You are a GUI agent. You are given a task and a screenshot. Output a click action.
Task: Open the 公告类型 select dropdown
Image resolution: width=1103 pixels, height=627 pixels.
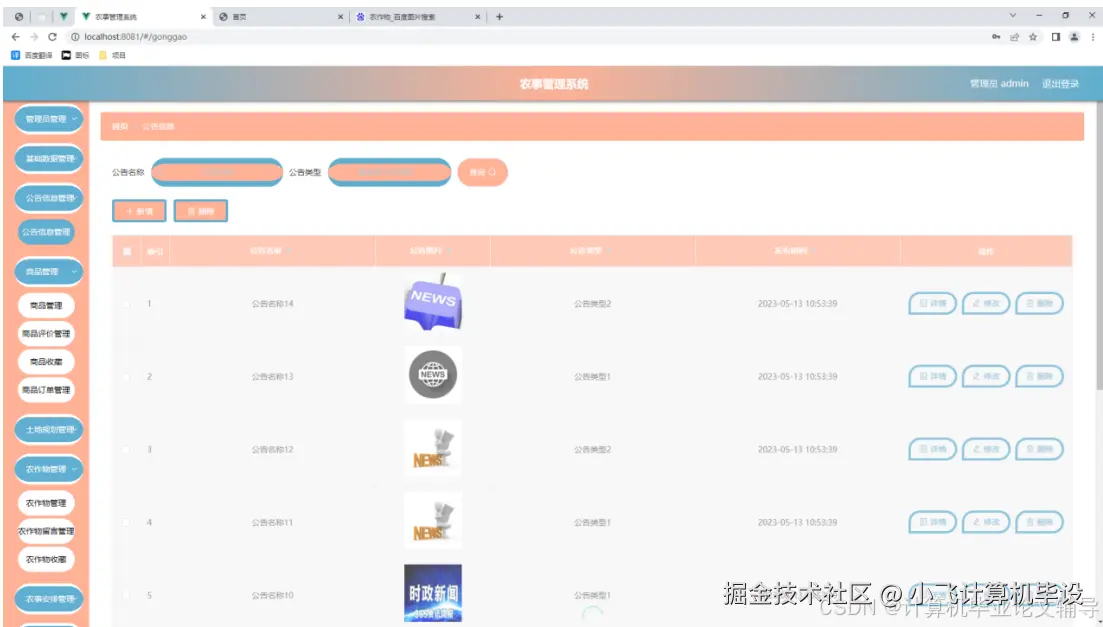click(390, 172)
